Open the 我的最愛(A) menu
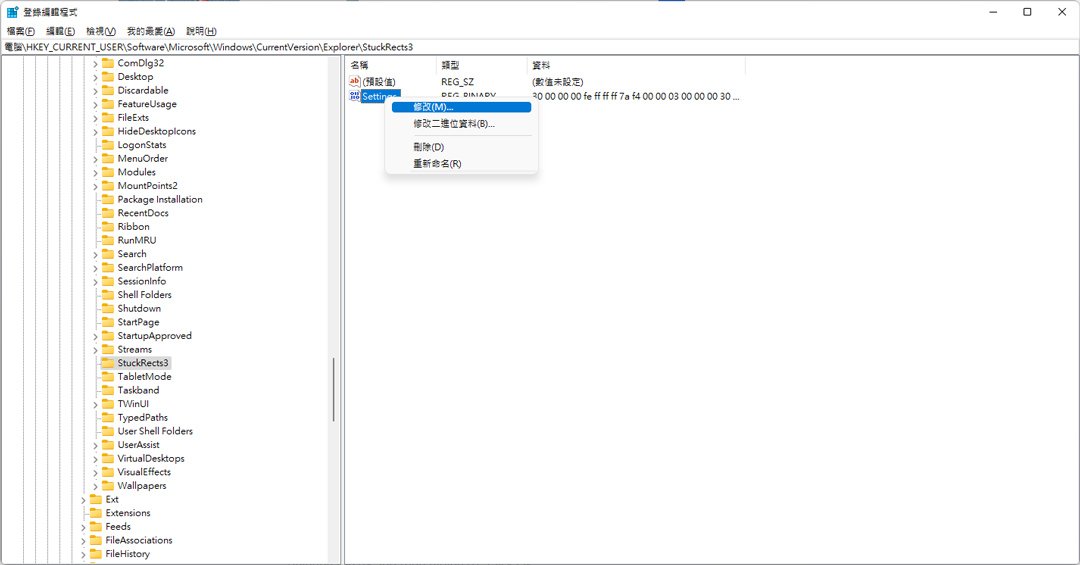 (x=151, y=31)
